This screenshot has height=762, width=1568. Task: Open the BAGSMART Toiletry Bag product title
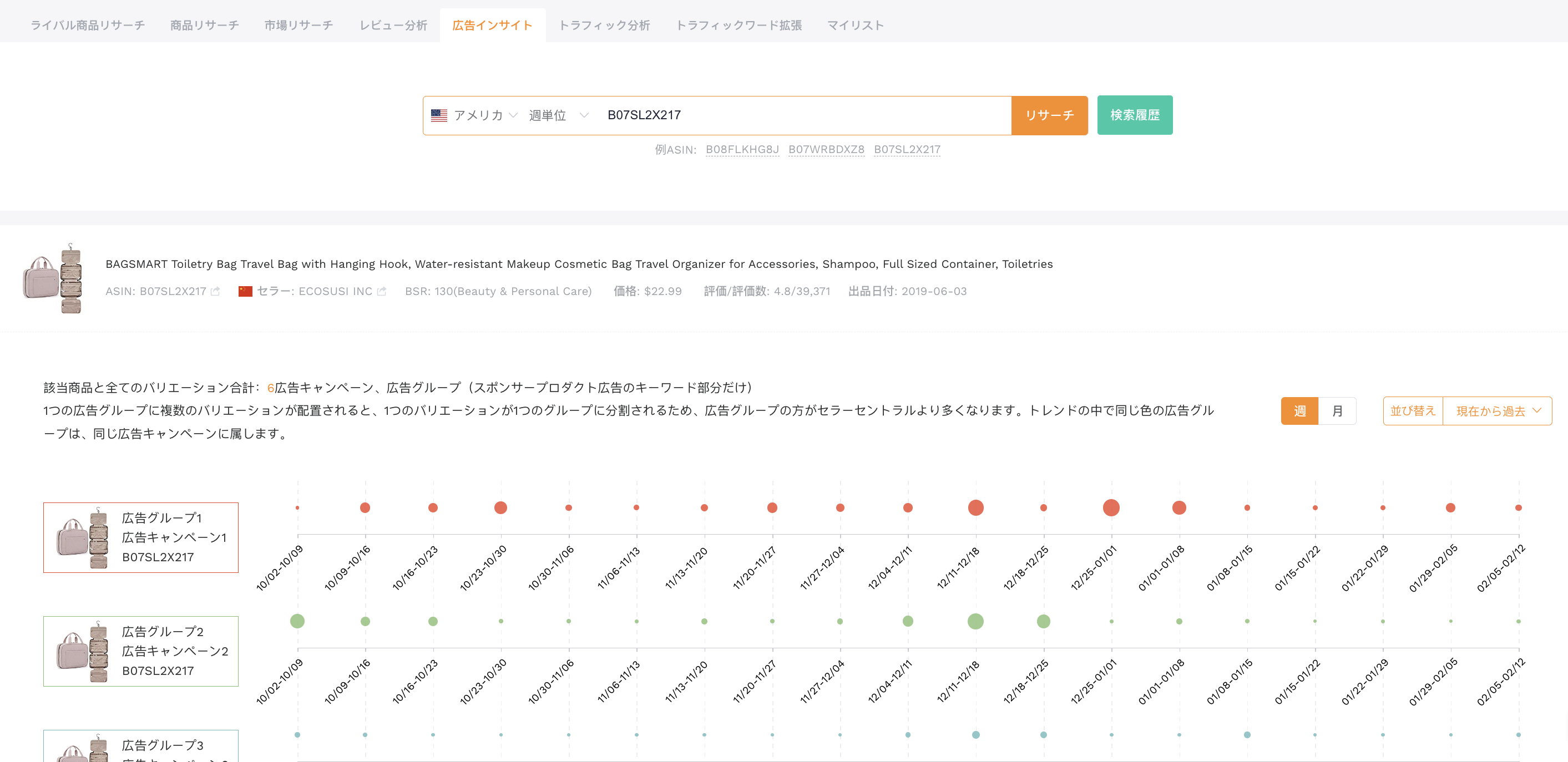tap(579, 264)
